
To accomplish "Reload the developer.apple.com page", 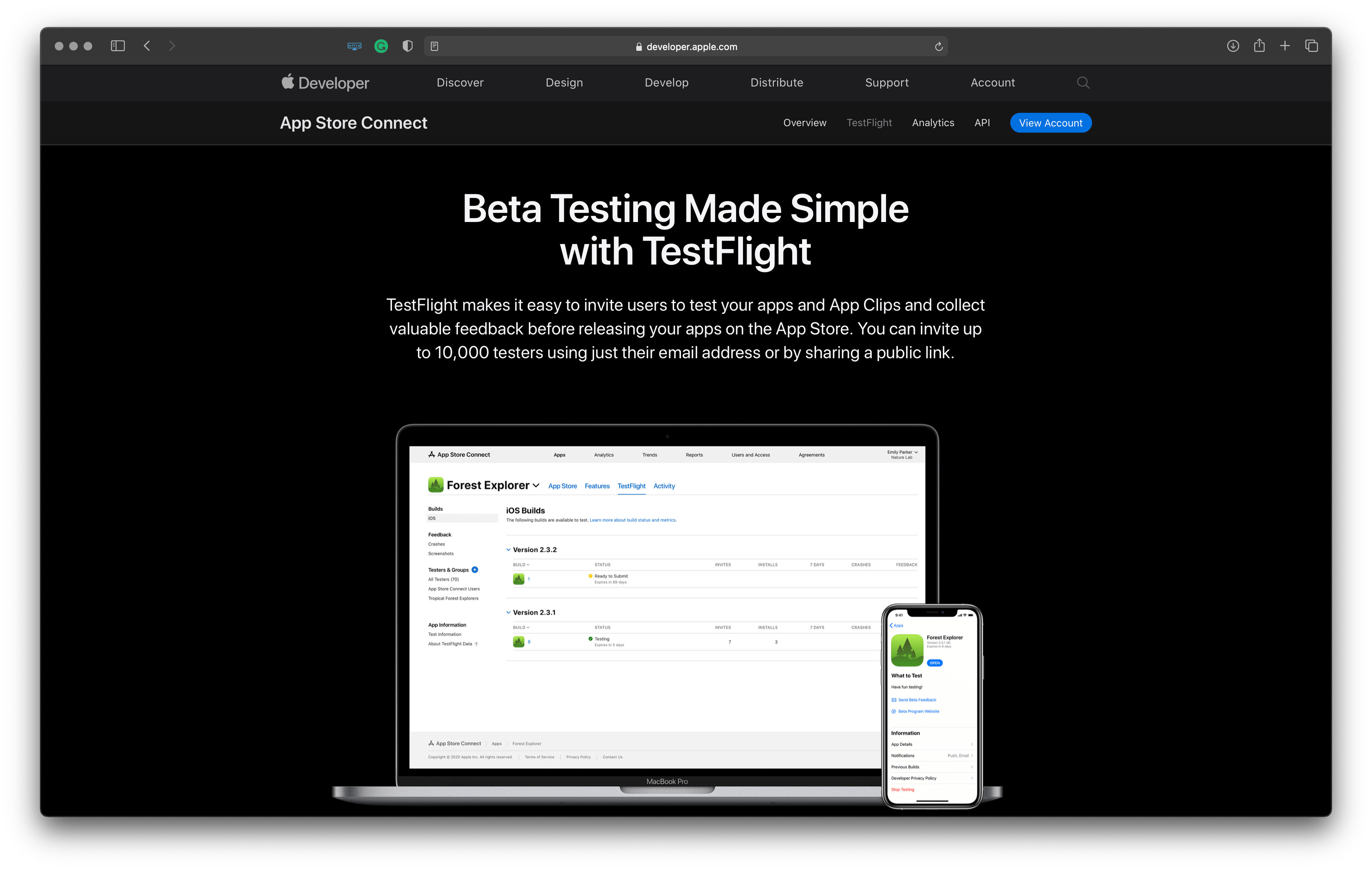I will coord(939,46).
